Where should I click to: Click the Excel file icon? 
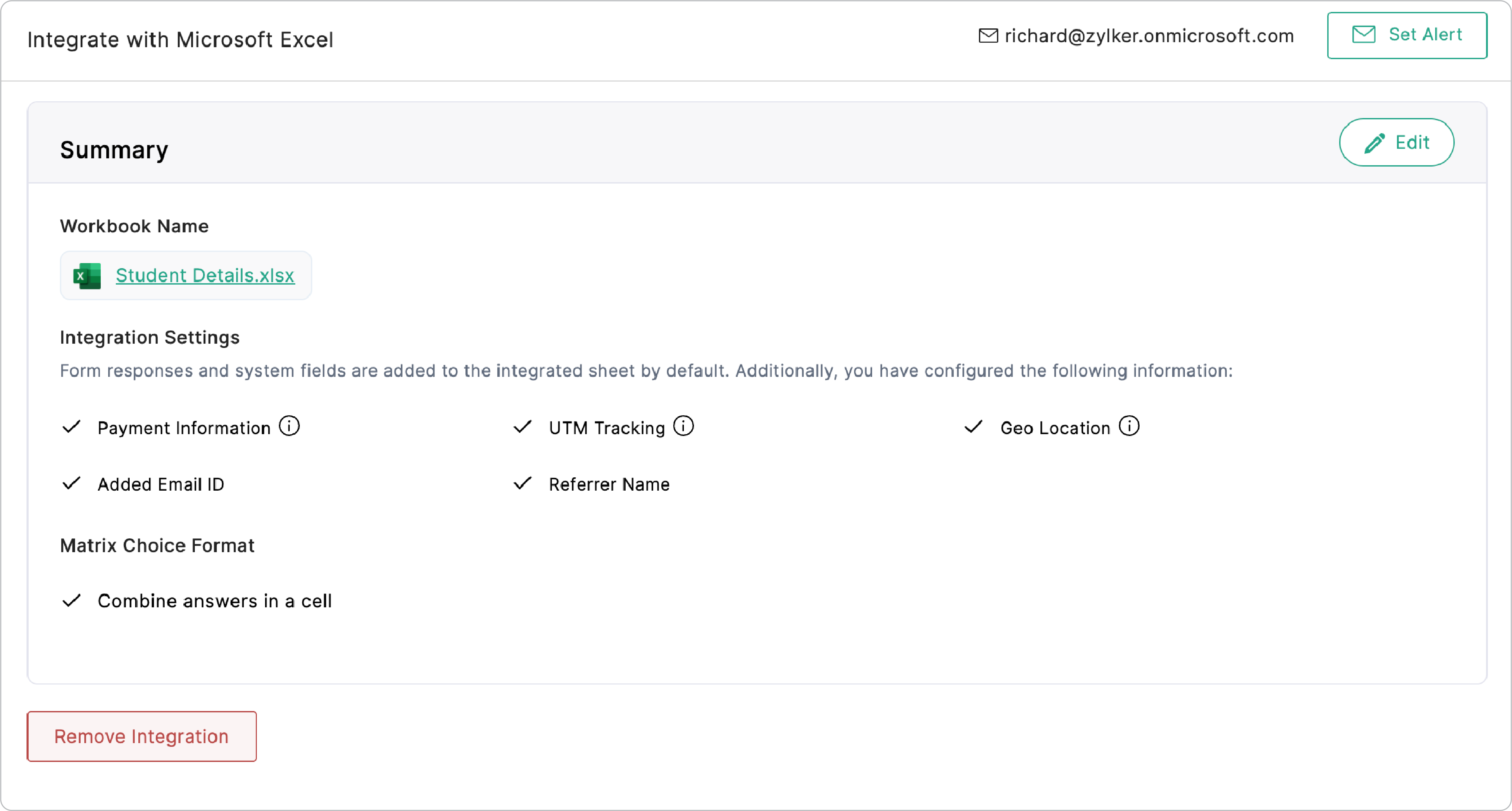tap(87, 276)
